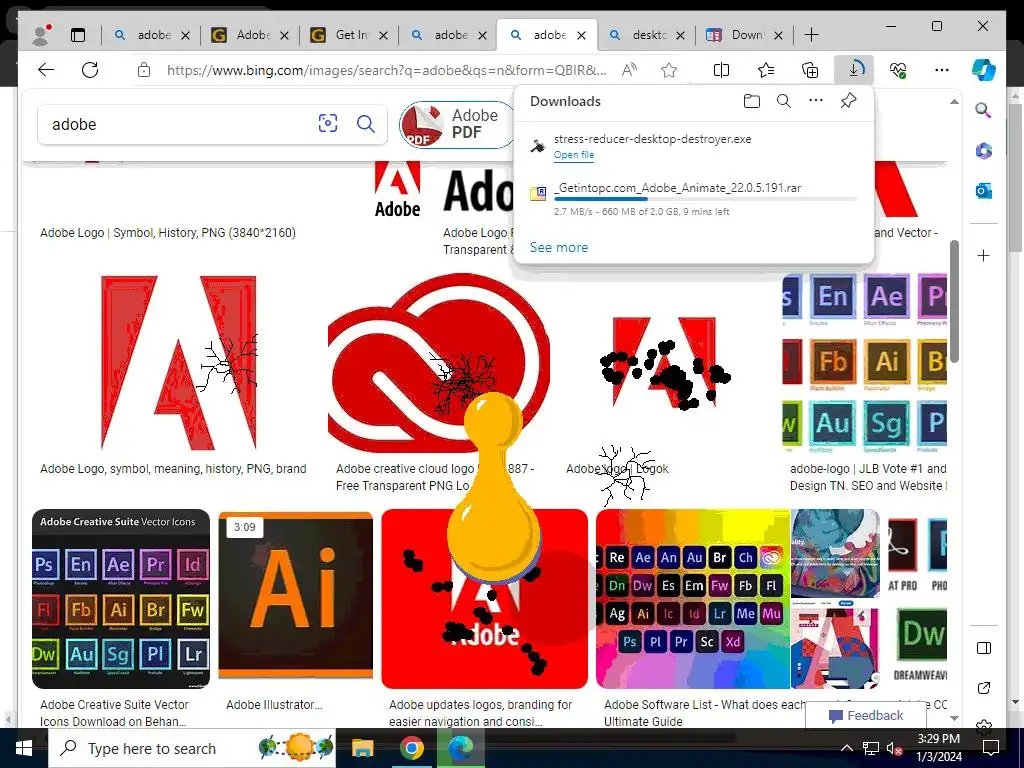The image size is (1024, 768).
Task: Add page to favorites with the star icon
Action: (x=669, y=70)
